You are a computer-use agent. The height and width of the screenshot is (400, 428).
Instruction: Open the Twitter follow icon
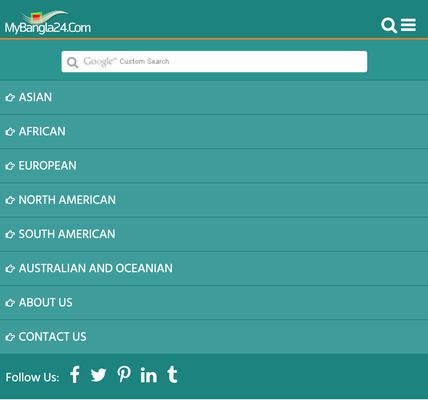tap(98, 375)
